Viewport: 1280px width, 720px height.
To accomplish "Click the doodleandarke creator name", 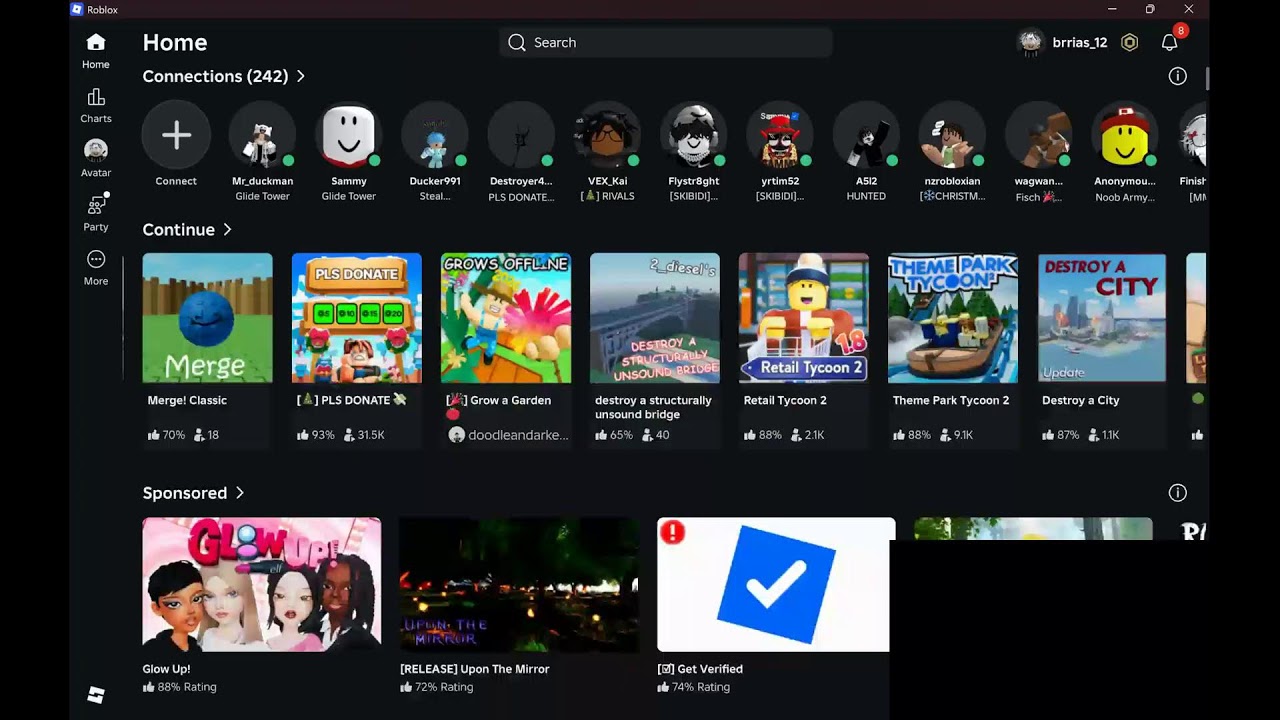I will coord(518,435).
